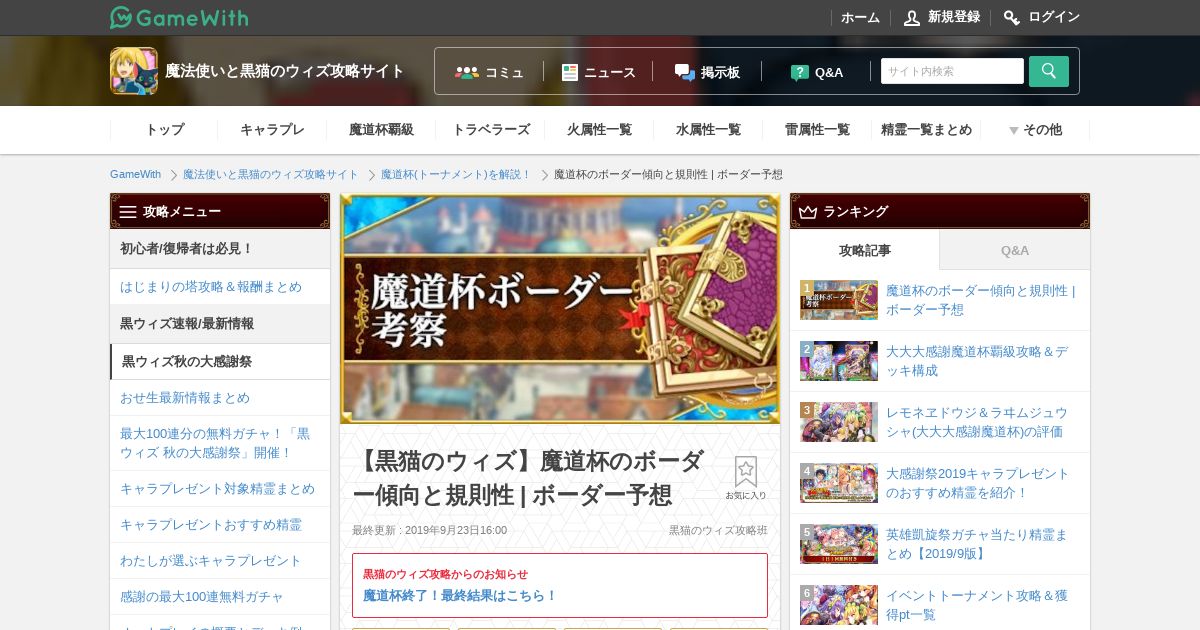Click breadcrumb 魔道杯(トーナメント)を解説！

(x=456, y=174)
